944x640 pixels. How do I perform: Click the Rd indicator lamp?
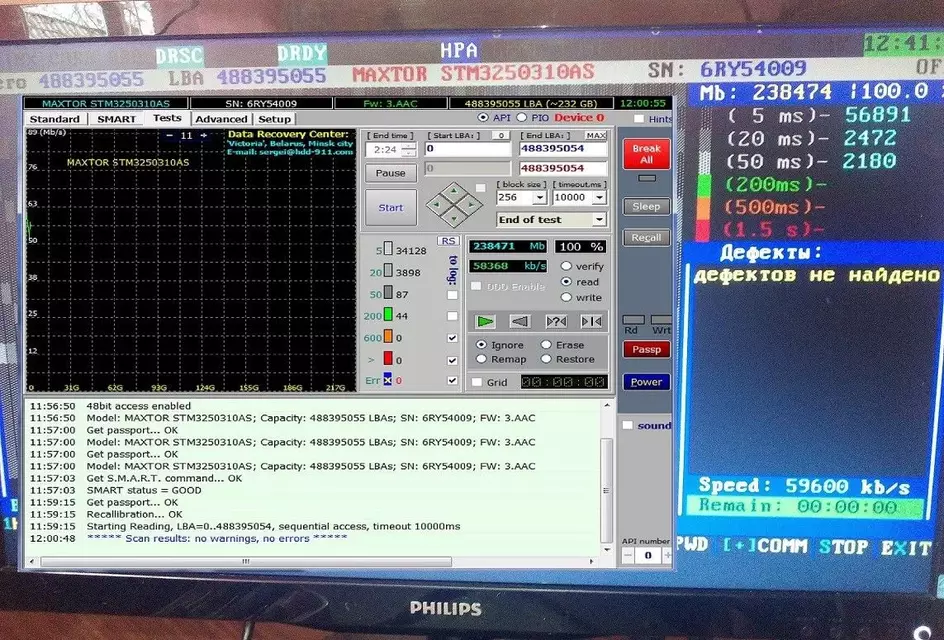[x=633, y=320]
